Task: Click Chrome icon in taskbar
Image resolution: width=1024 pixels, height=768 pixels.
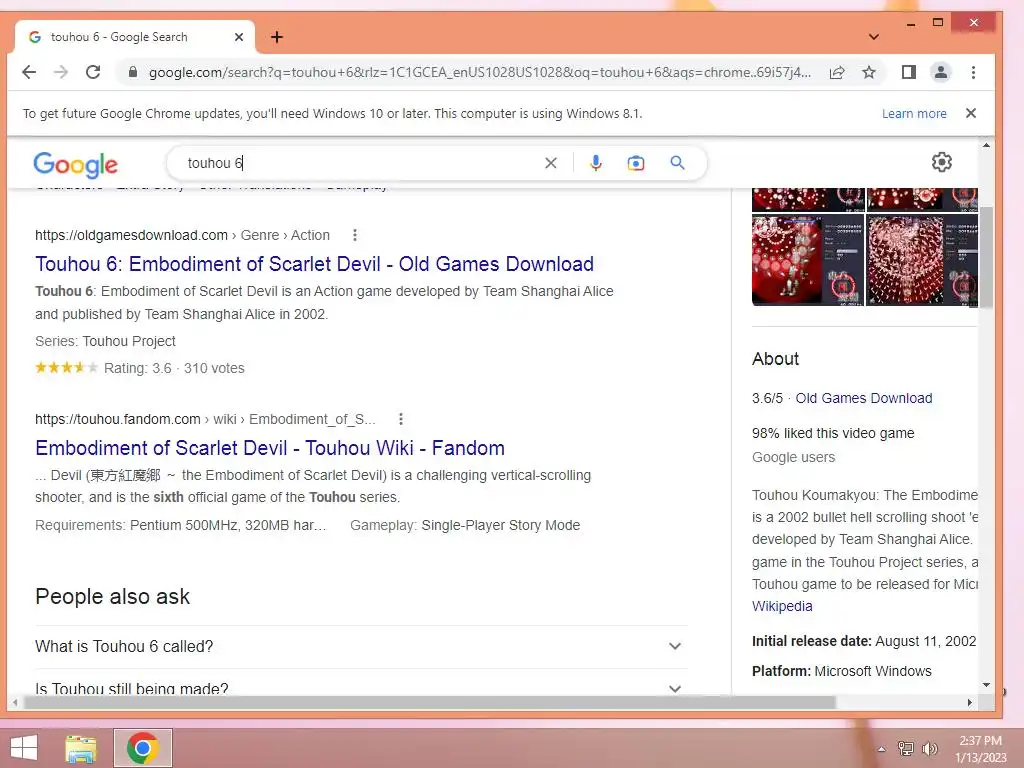Action: tap(143, 748)
